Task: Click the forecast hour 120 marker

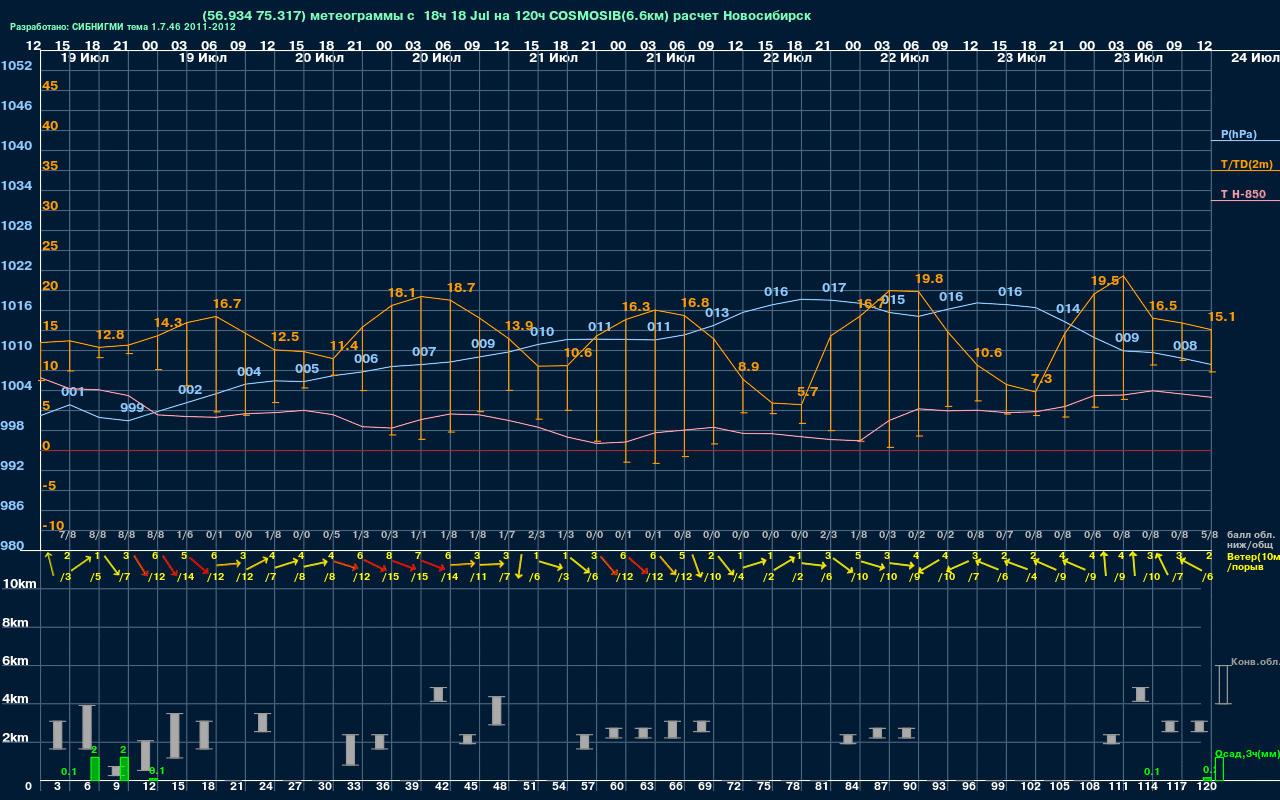Action: 1207,788
